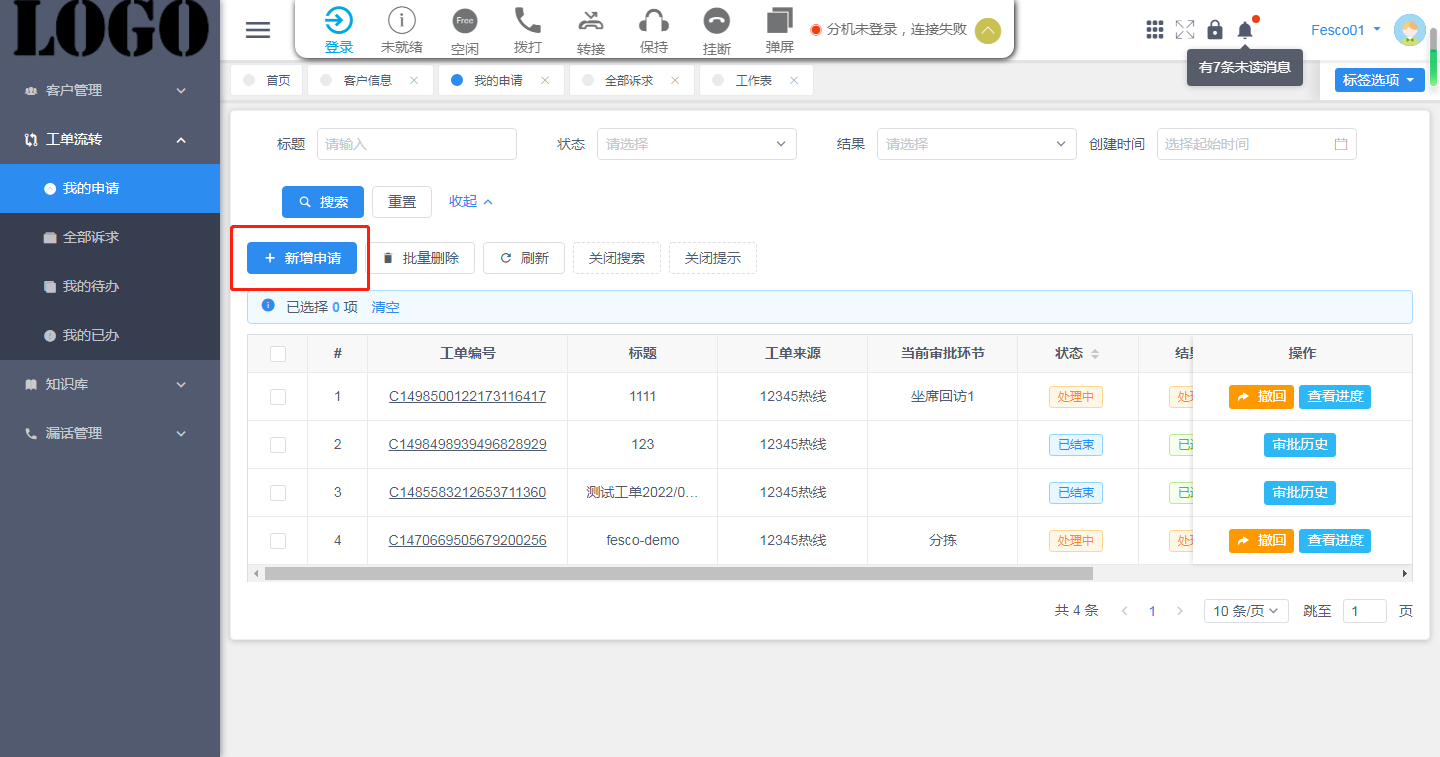Image resolution: width=1440 pixels, height=757 pixels.
Task: Check the row 4 checkbox for fesco-demo
Action: click(x=278, y=541)
